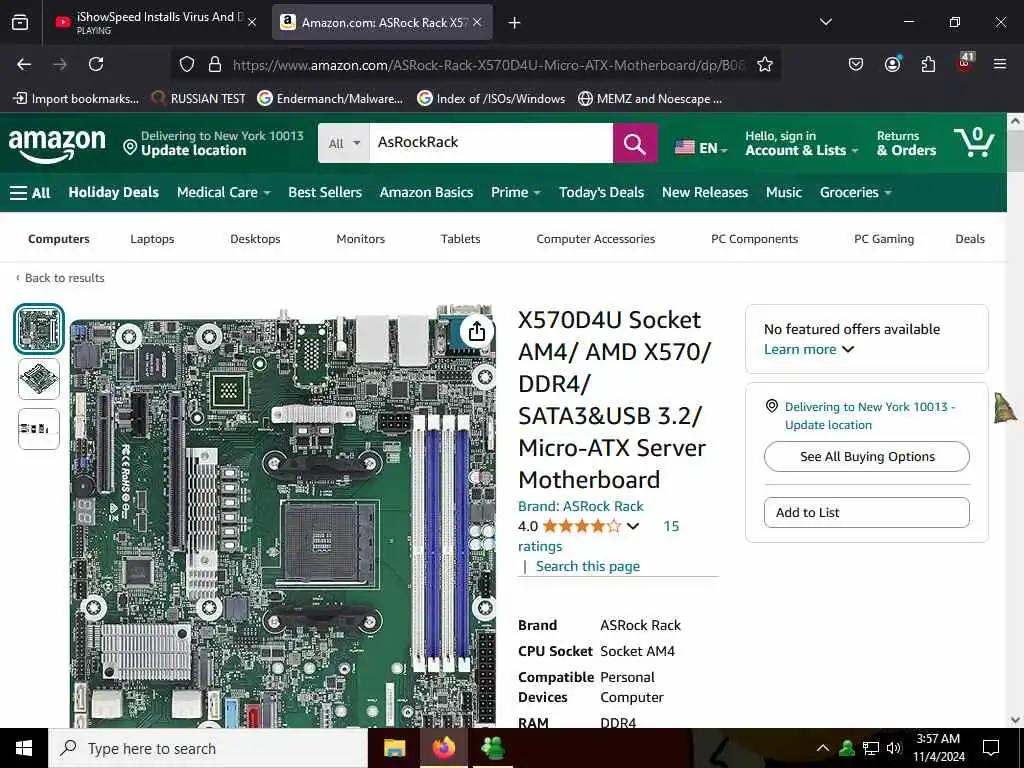Reload the current page
Screen dimensions: 1024x768
(96, 64)
